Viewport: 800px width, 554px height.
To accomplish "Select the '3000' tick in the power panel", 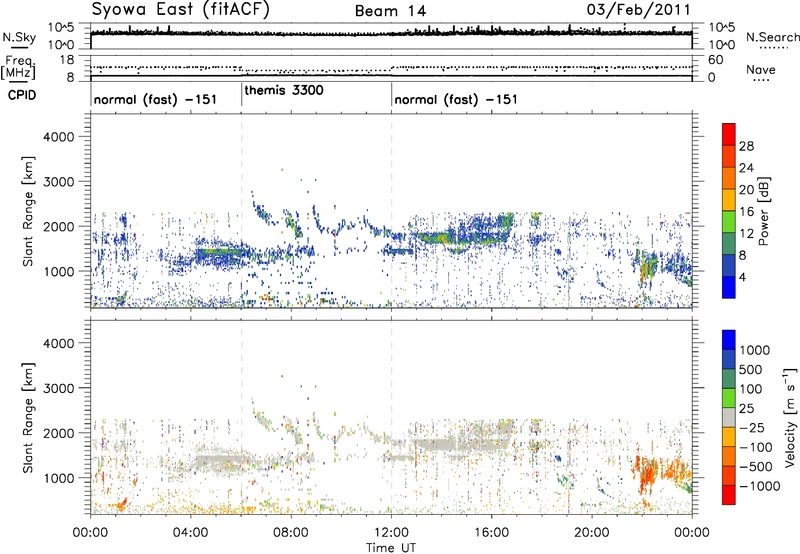I will (58, 182).
